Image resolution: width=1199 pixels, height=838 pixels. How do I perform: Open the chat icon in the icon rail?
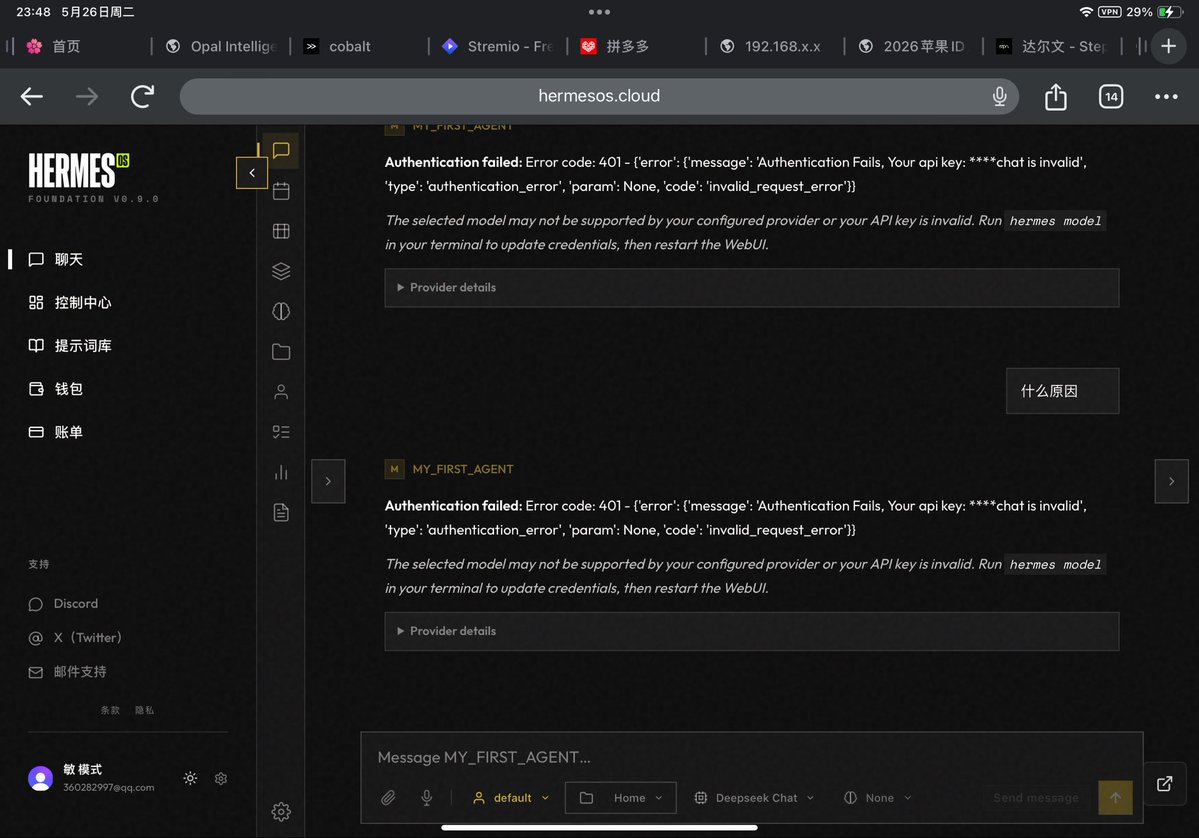point(281,150)
